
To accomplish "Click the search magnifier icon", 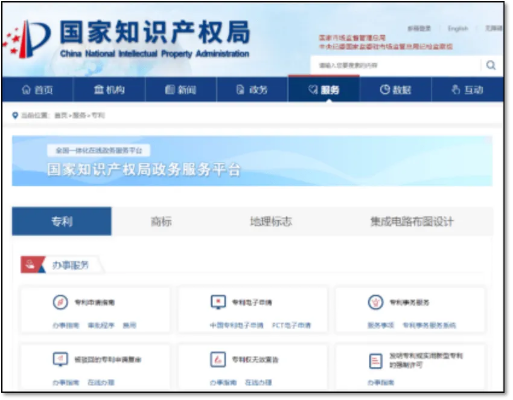I will click(491, 65).
